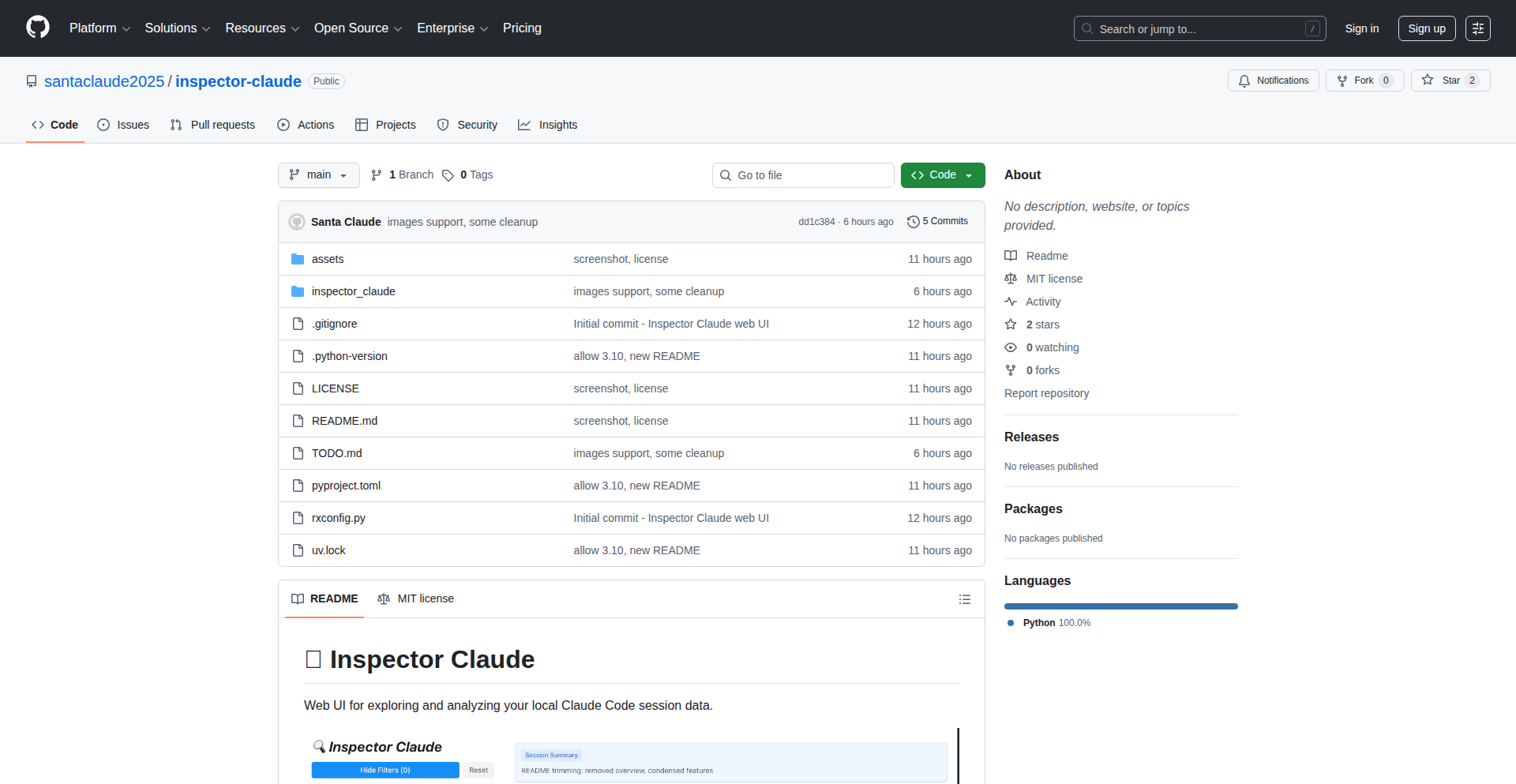1516x784 pixels.
Task: Focus the Go to file input
Action: click(x=803, y=175)
